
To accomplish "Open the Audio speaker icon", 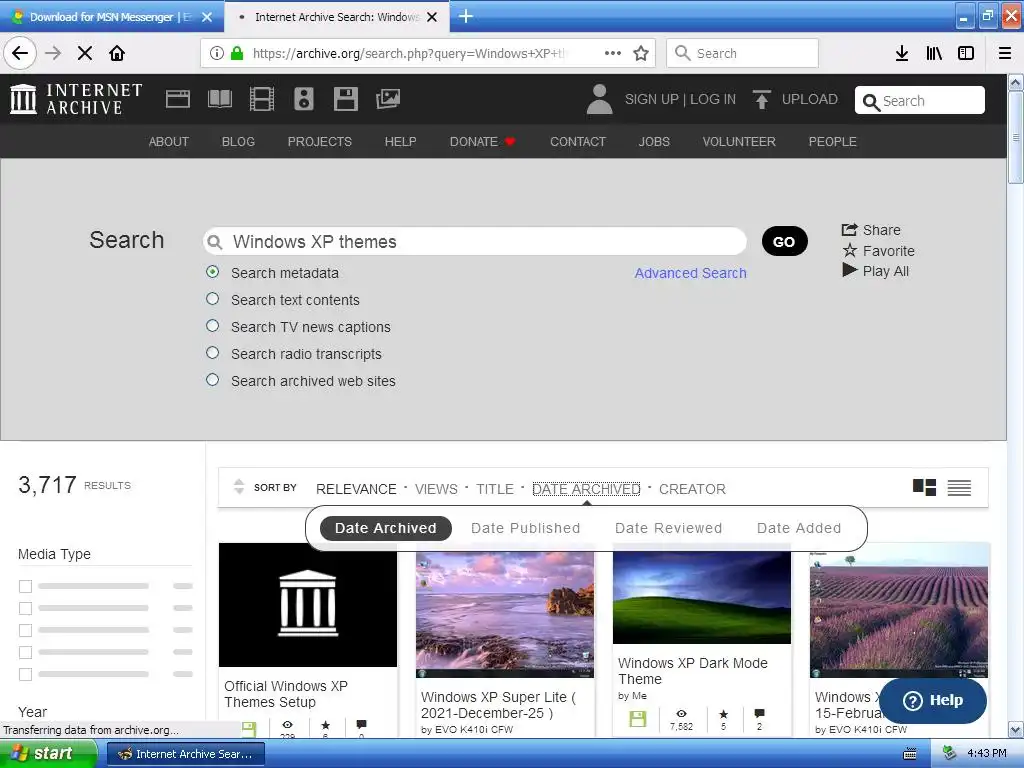I will pyautogui.click(x=304, y=99).
